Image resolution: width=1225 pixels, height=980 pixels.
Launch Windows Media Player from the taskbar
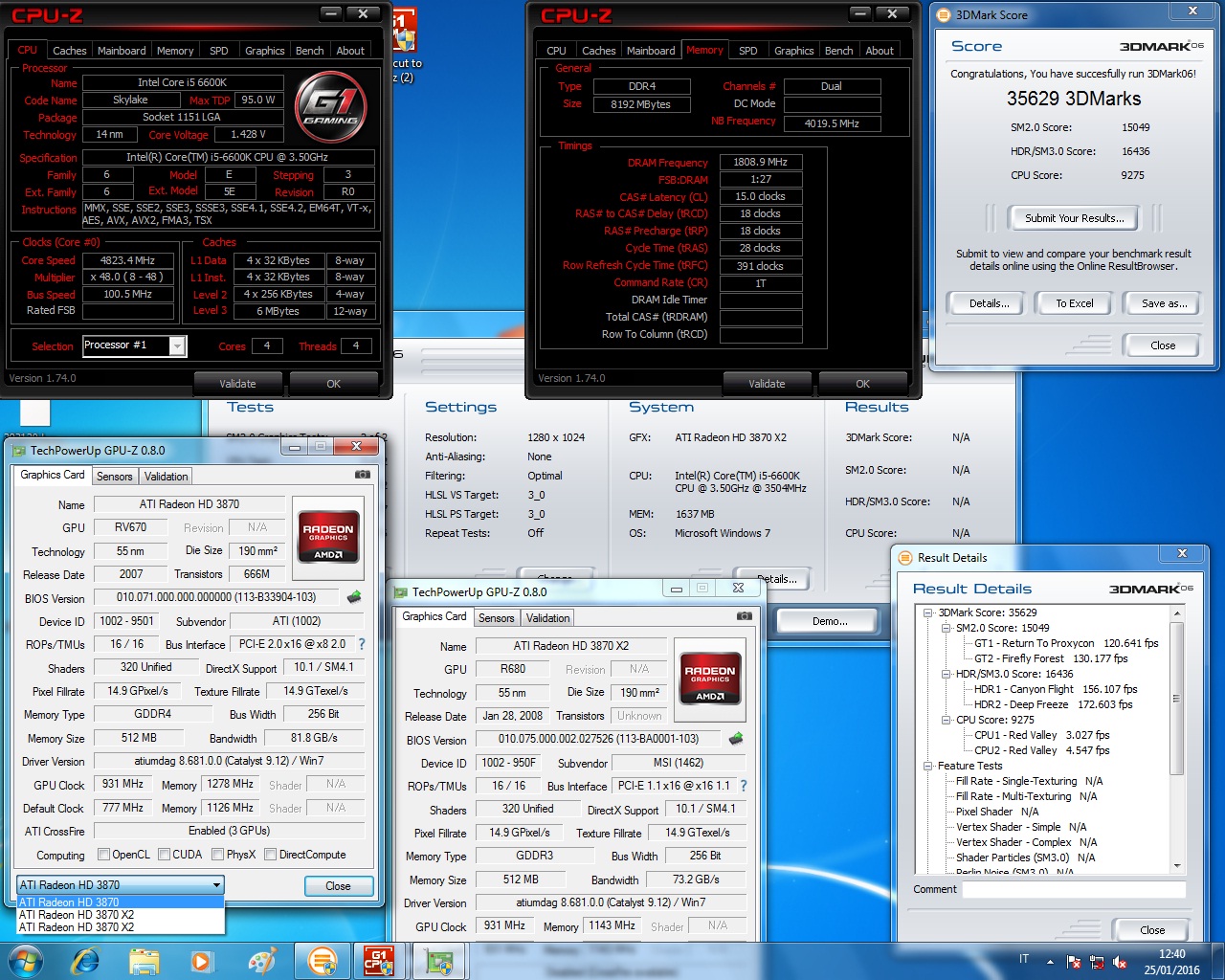pos(201,961)
